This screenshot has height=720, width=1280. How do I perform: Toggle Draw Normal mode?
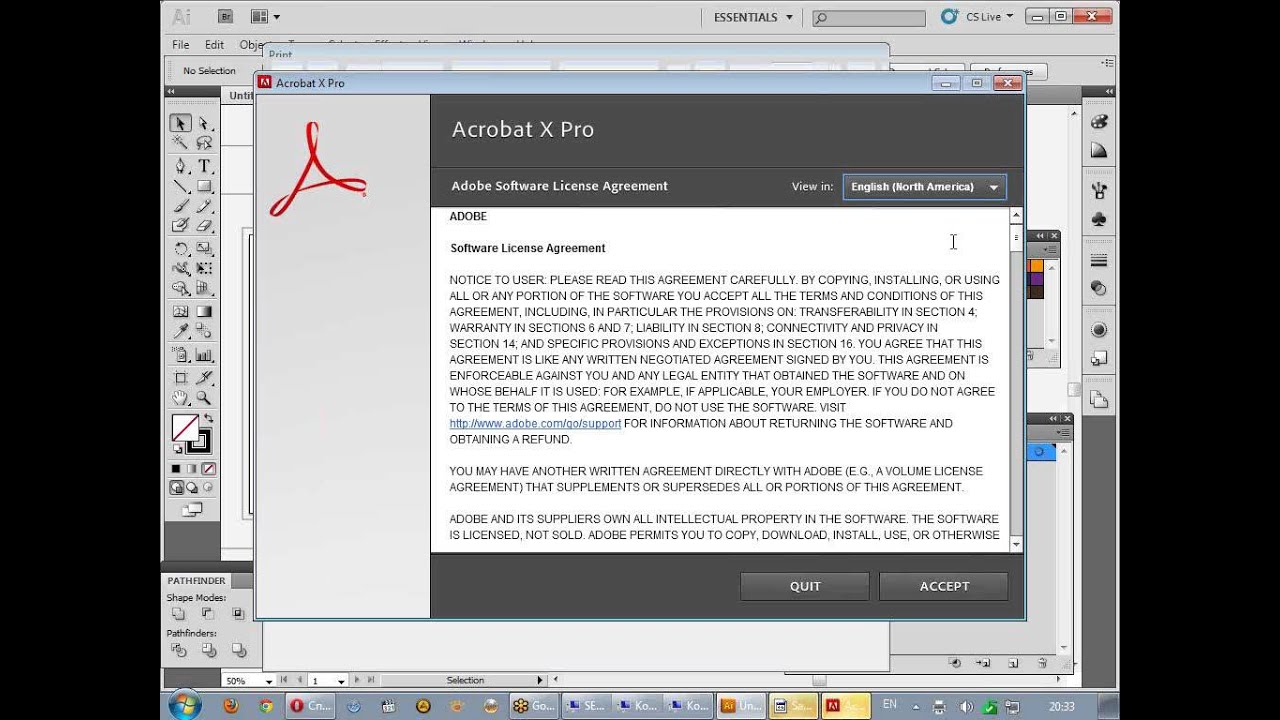[177, 488]
